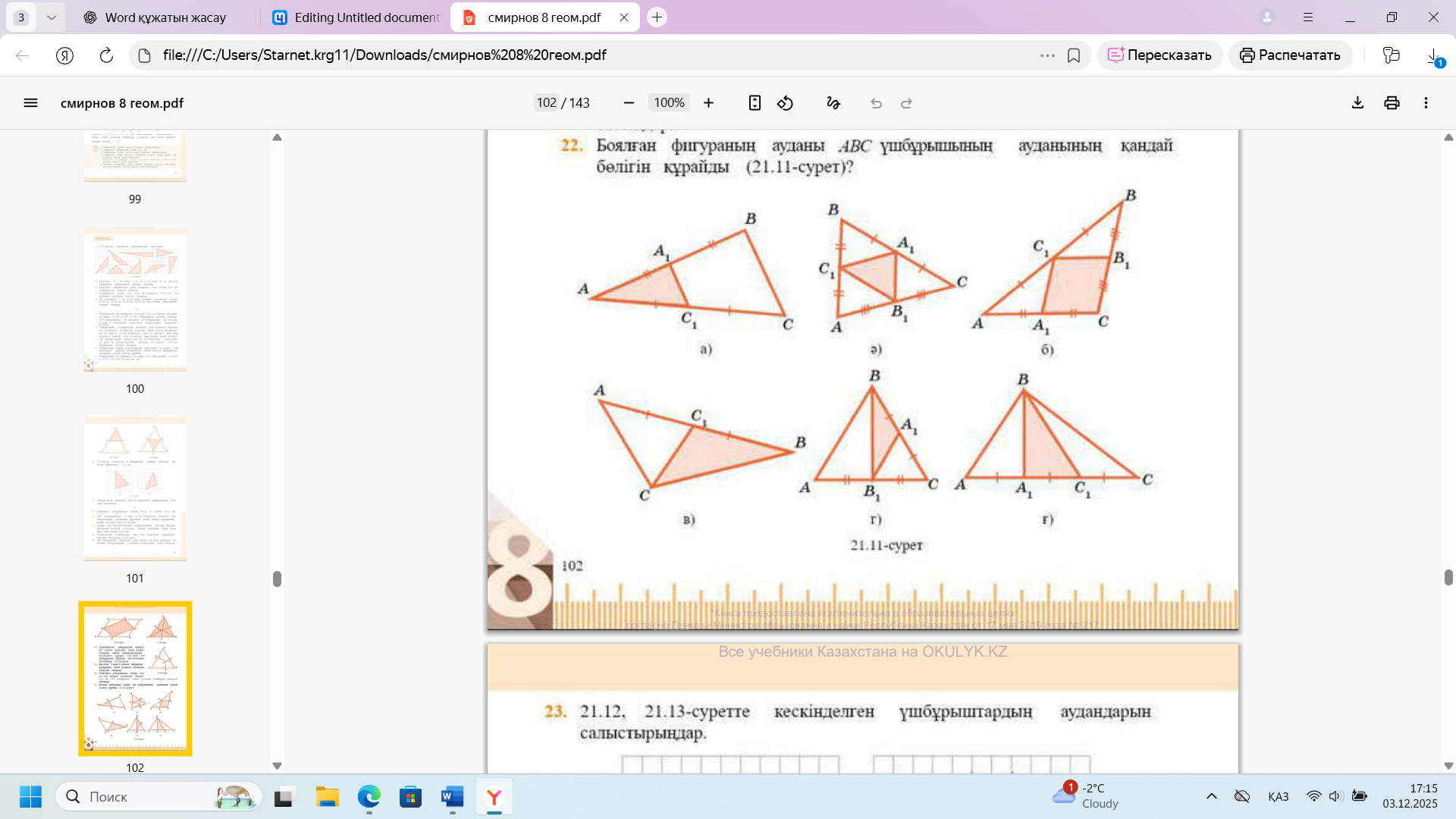Viewport: 1456px width, 819px height.
Task: Toggle the PDF sidebar hamburger menu
Action: tap(30, 103)
